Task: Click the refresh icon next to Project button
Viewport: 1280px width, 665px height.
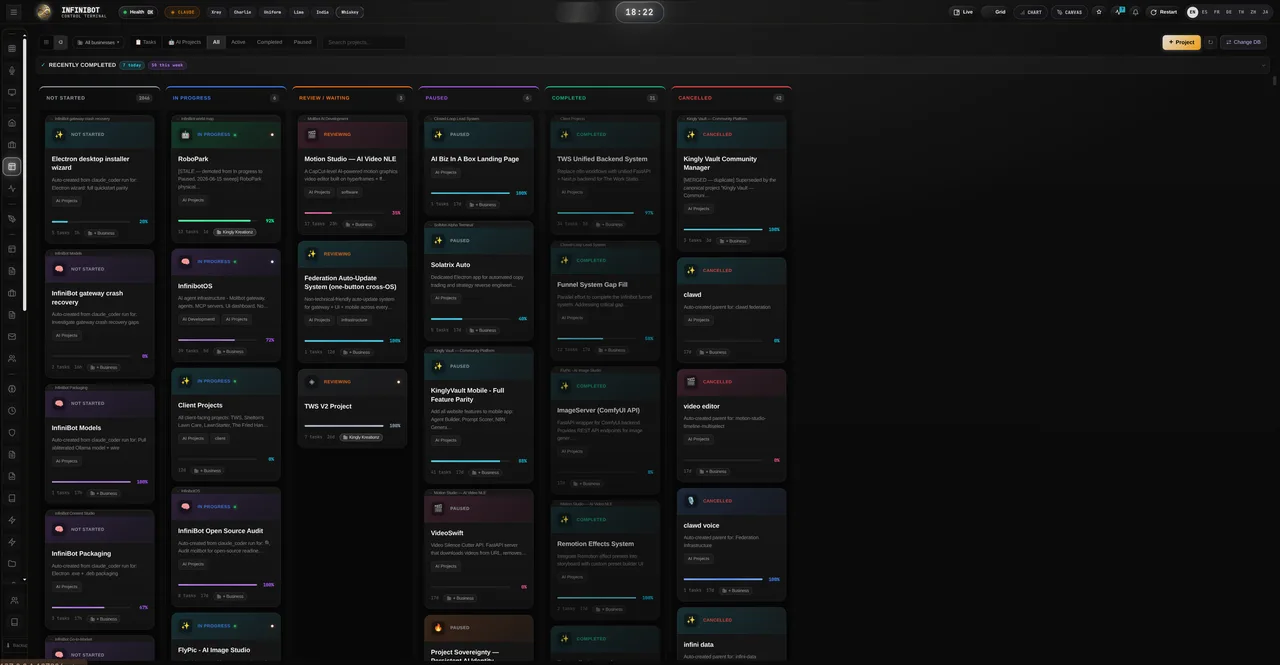Action: pos(1210,42)
